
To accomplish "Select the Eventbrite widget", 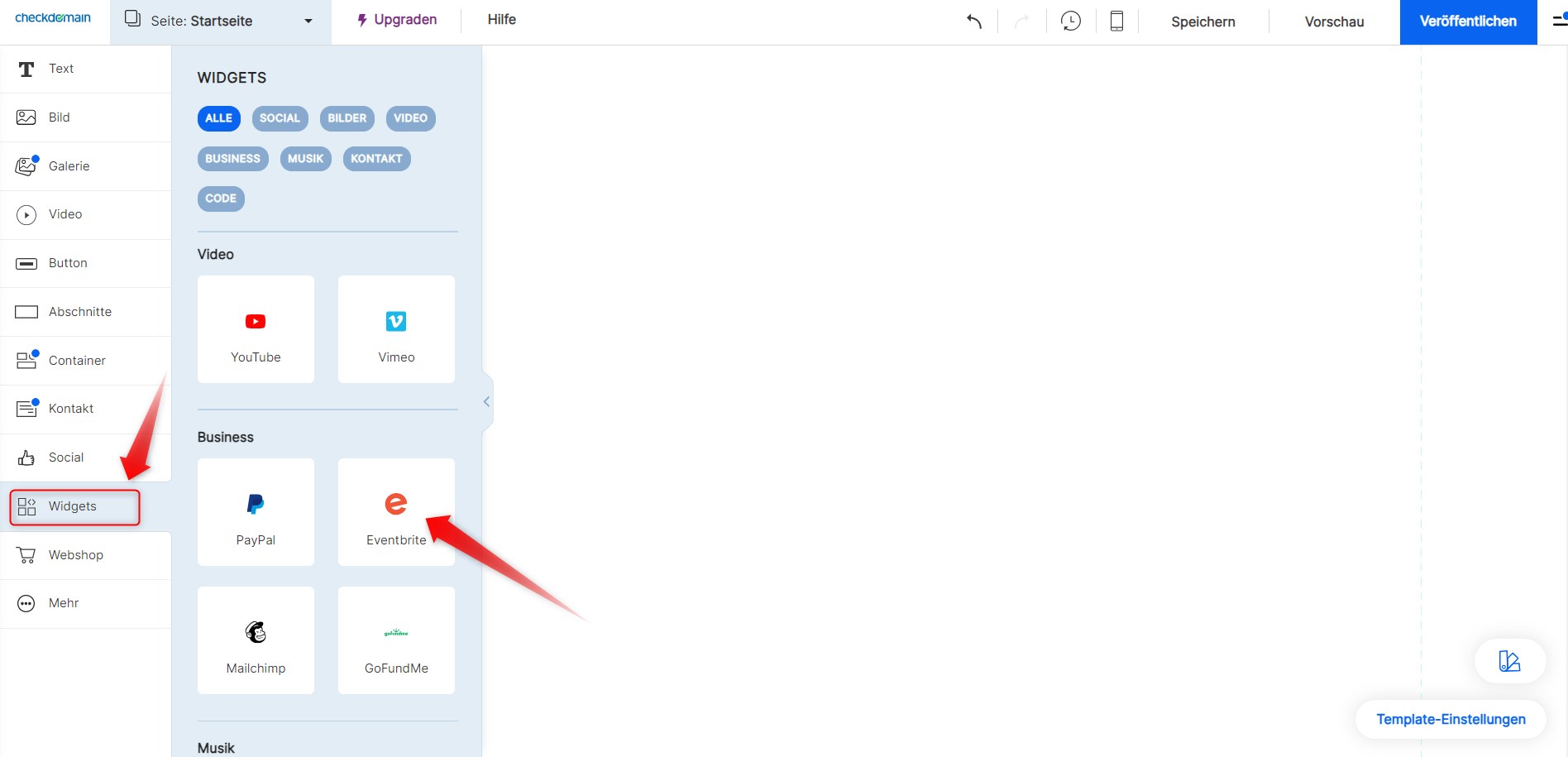I will coord(396,510).
